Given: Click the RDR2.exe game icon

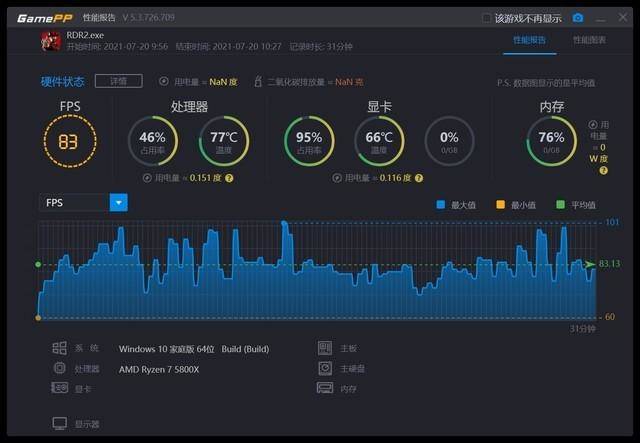Looking at the screenshot, I should point(51,41).
